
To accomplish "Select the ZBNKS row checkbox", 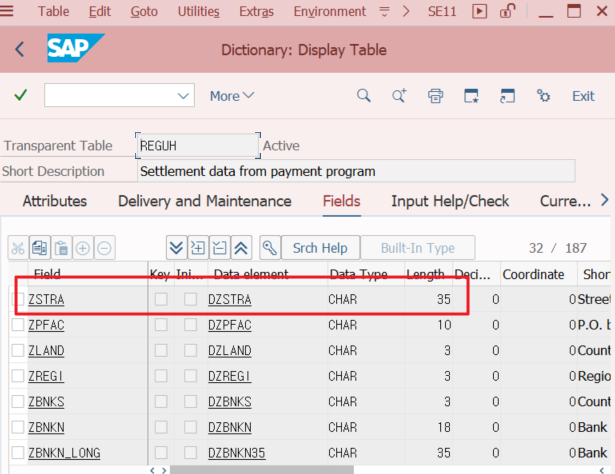I will point(18,401).
